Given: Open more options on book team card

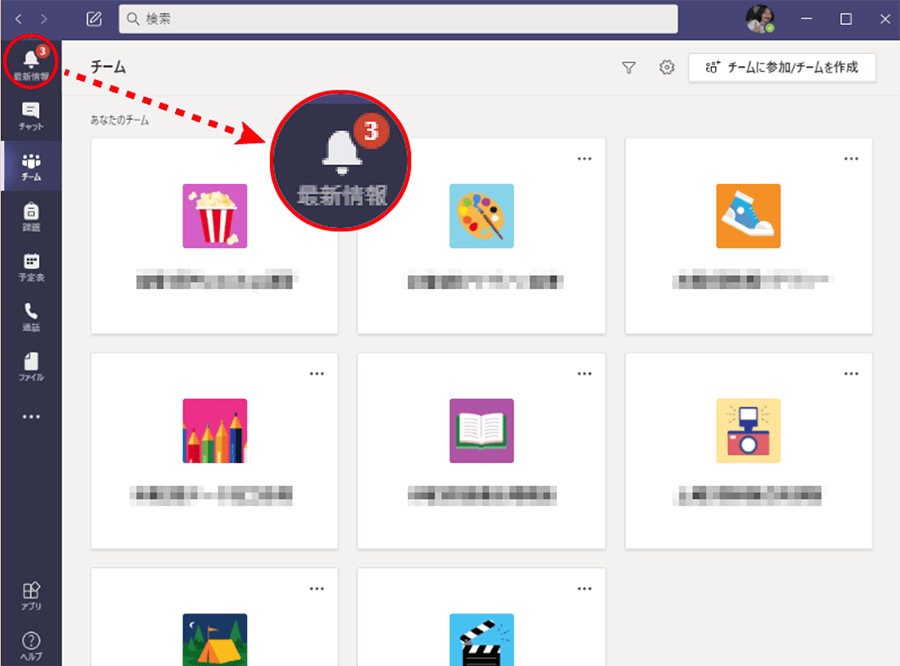Looking at the screenshot, I should coord(584,374).
